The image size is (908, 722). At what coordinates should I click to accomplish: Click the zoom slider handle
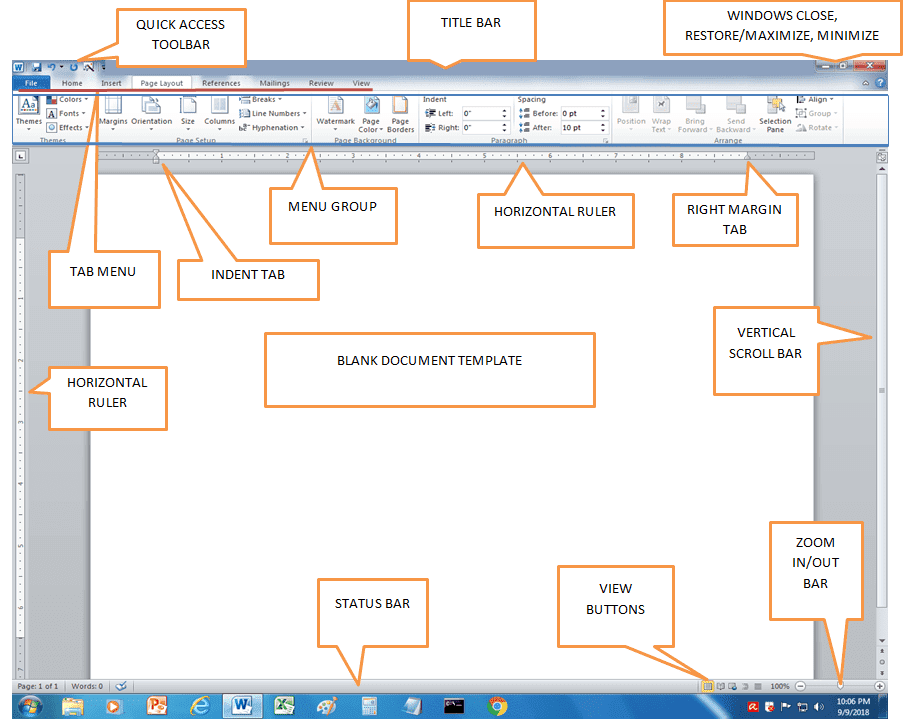point(840,686)
